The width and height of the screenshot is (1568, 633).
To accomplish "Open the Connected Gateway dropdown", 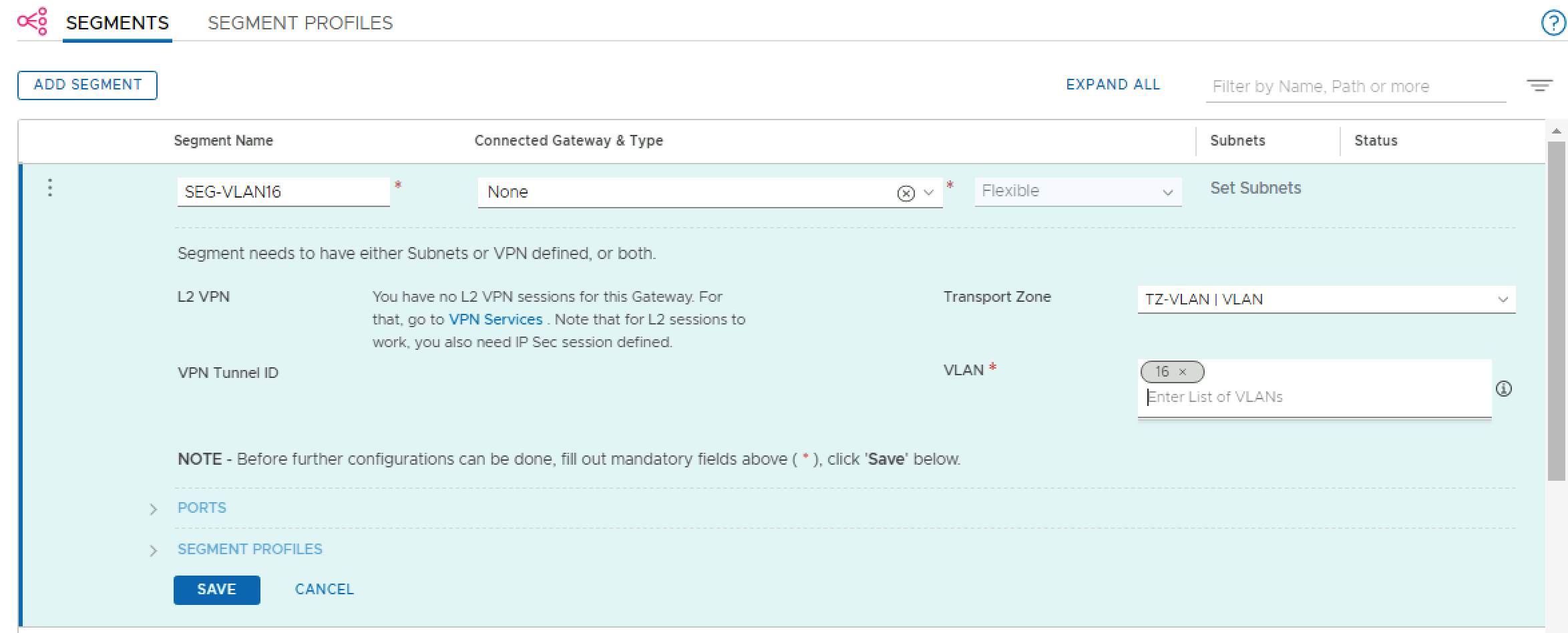I will [928, 193].
